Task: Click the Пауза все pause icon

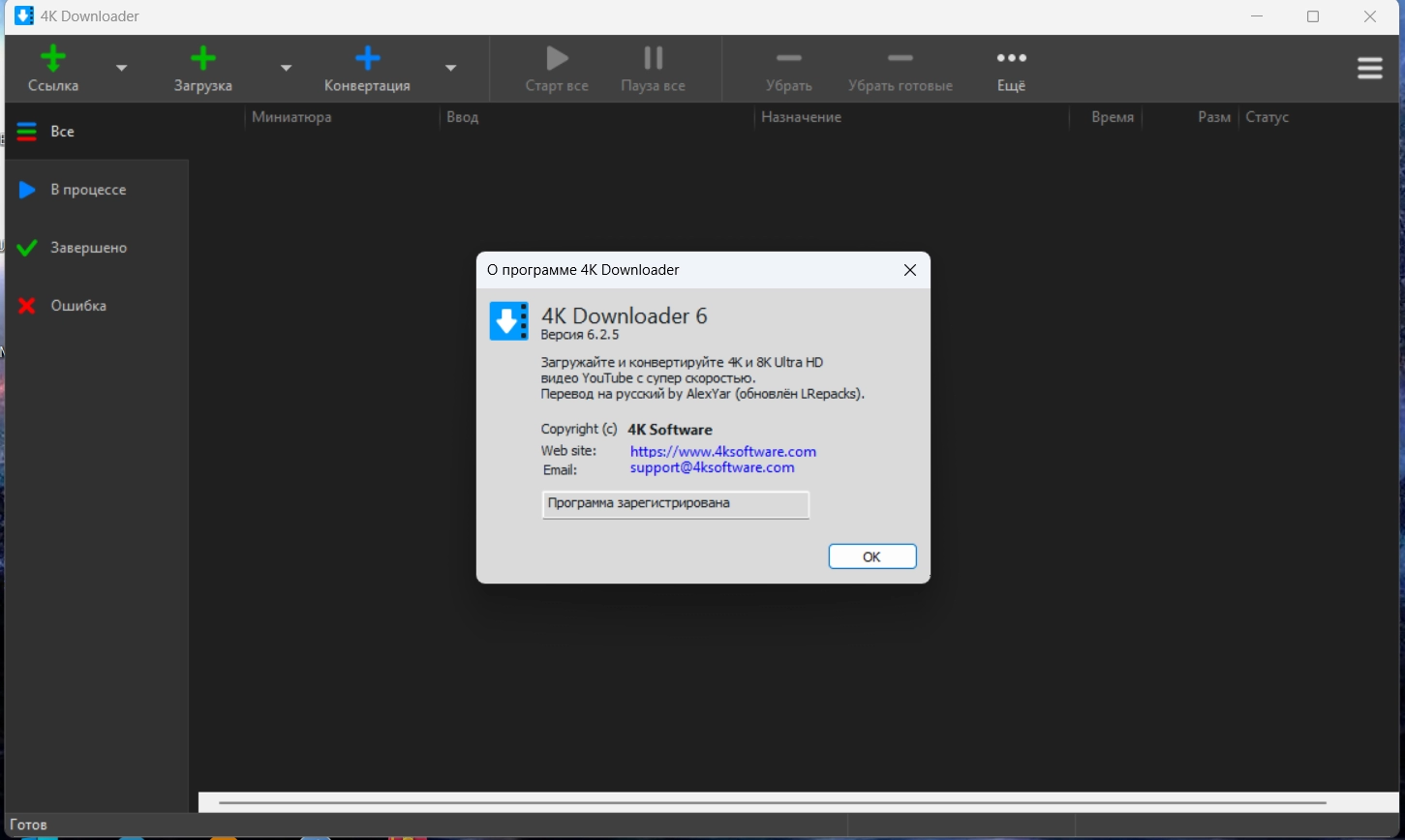Action: [x=654, y=58]
